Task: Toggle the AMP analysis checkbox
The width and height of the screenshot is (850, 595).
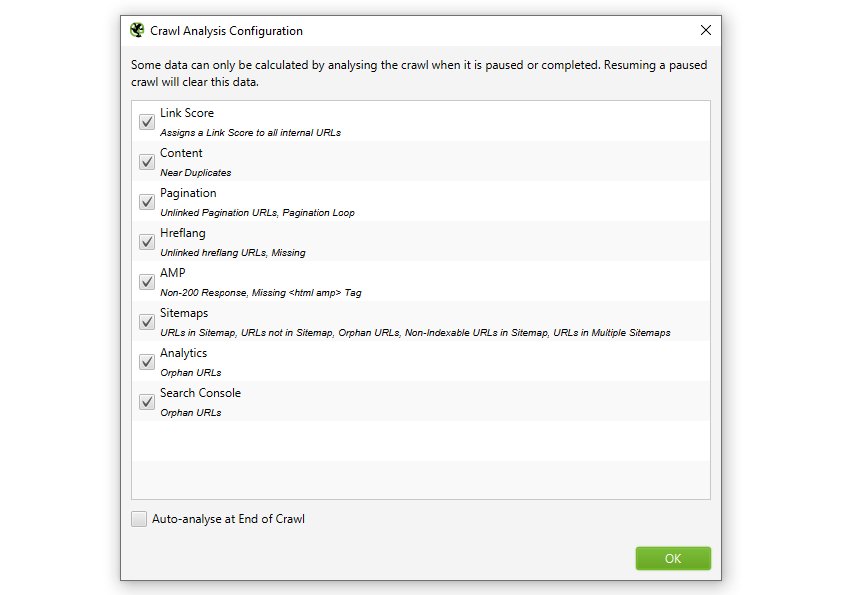Action: (147, 282)
